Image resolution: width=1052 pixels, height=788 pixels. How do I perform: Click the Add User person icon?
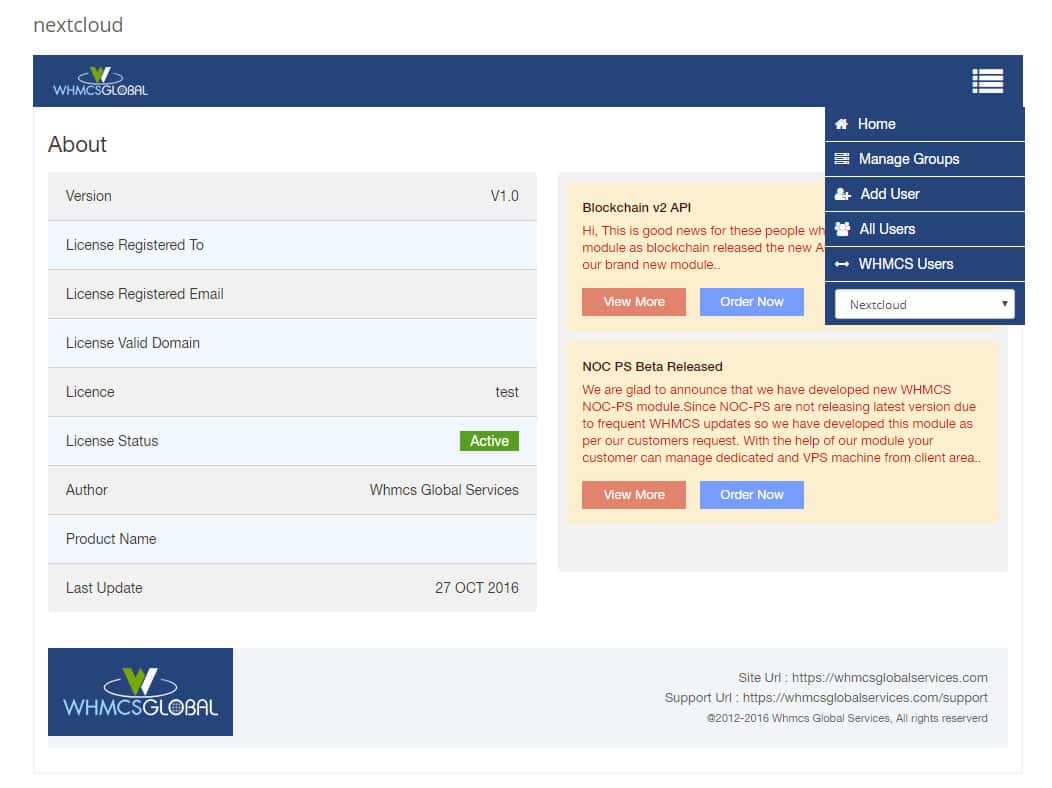[x=843, y=194]
